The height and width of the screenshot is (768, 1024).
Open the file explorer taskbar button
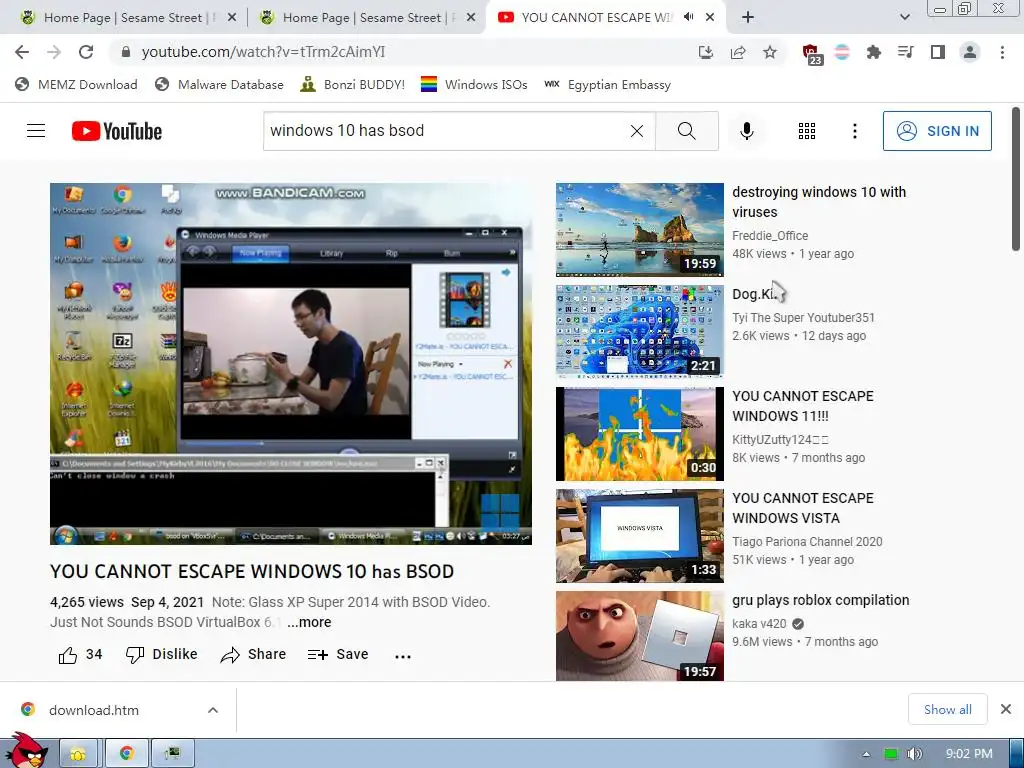pos(78,754)
